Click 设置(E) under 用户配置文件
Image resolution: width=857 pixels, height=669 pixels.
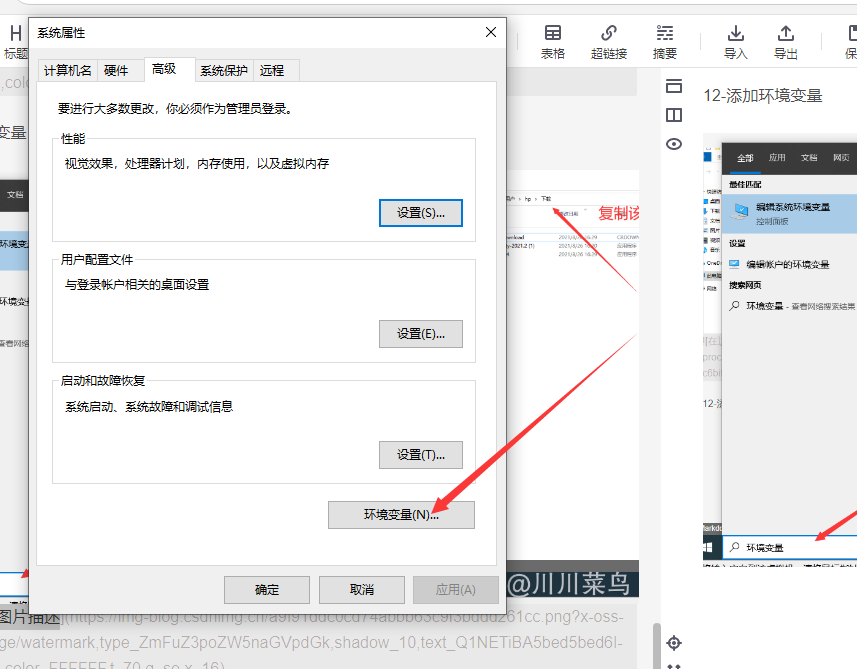pos(420,334)
